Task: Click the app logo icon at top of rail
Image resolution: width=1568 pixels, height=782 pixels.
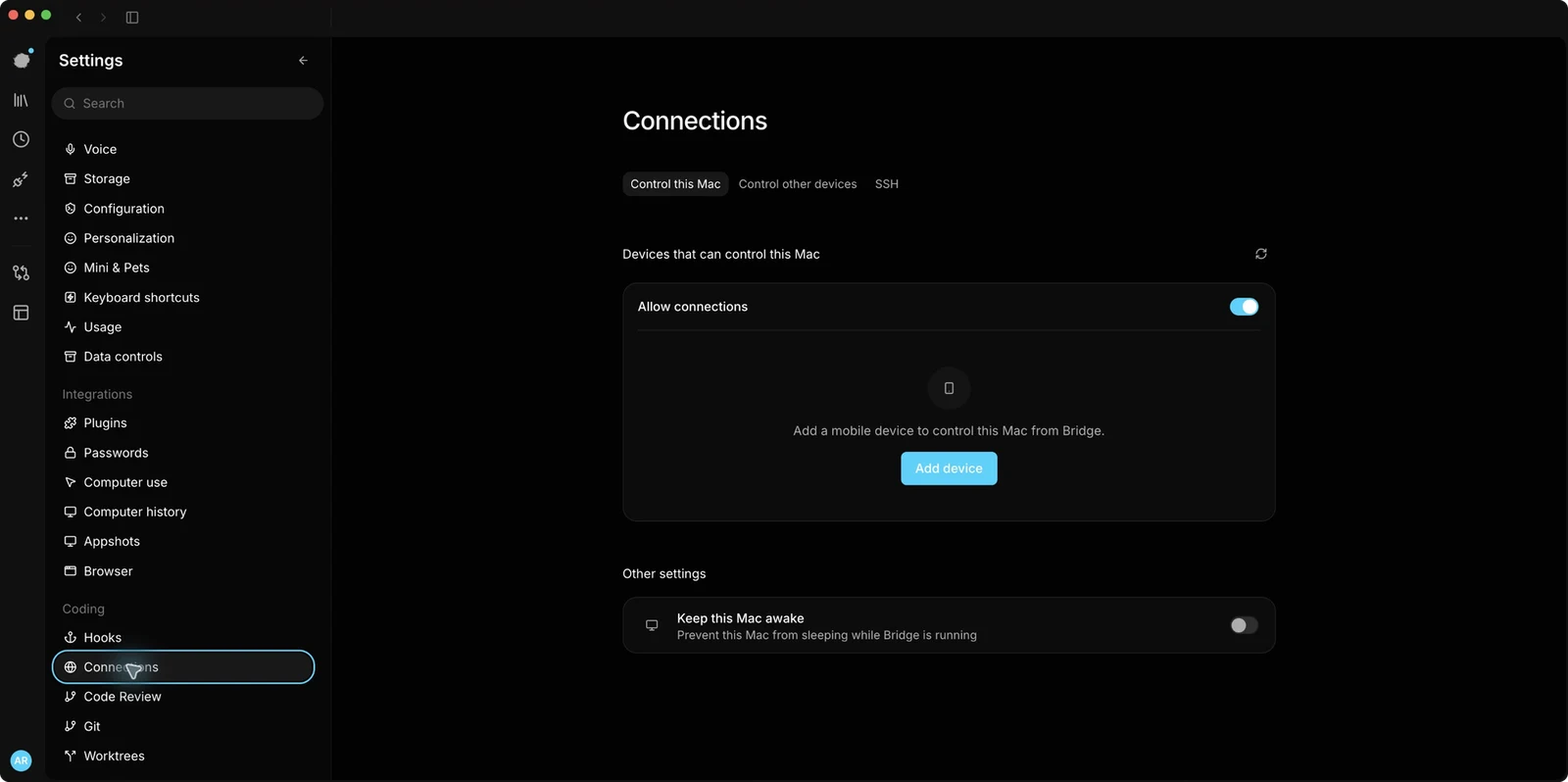Action: pyautogui.click(x=22, y=60)
